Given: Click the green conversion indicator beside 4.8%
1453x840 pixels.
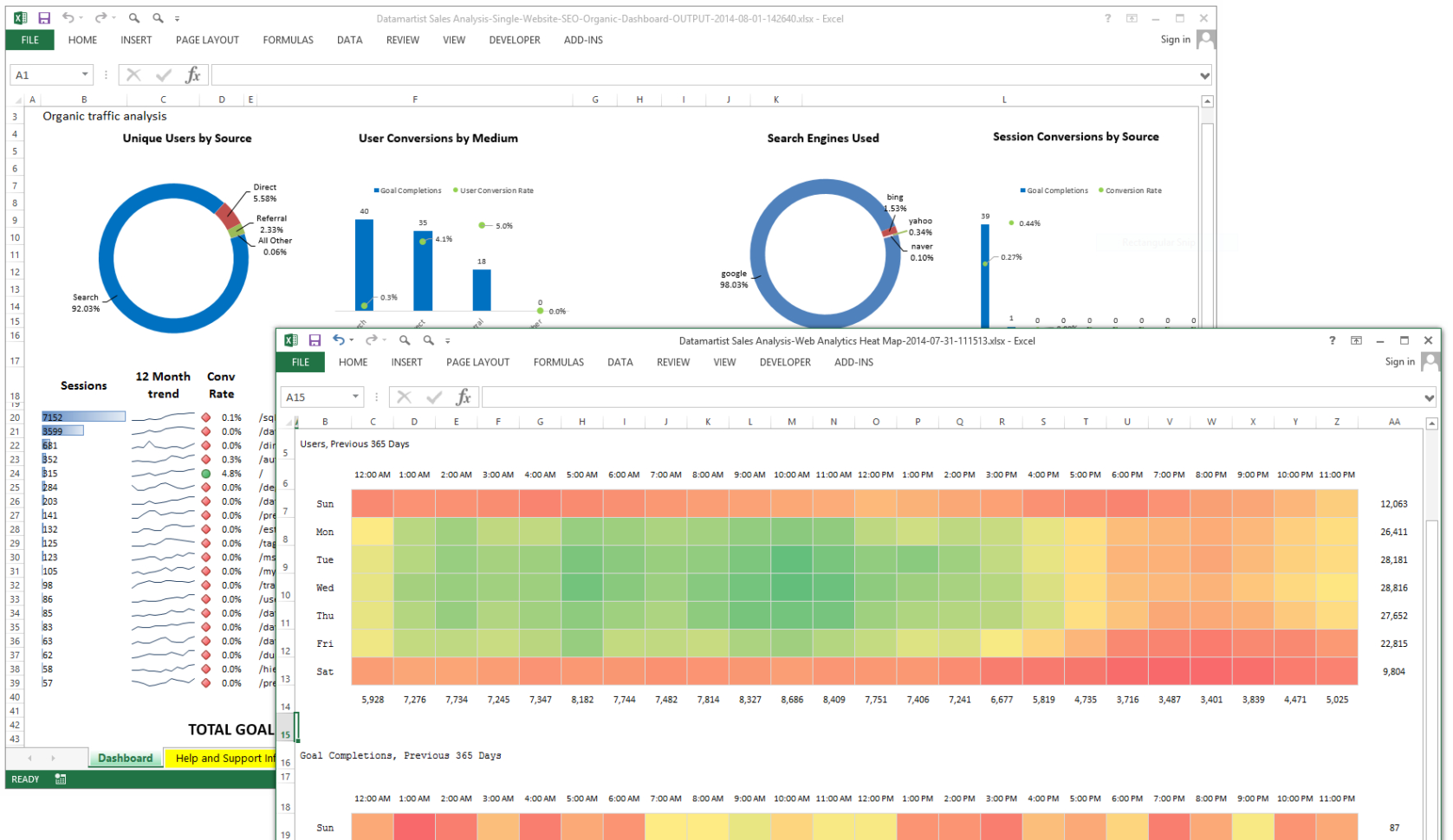Looking at the screenshot, I should tap(204, 473).
